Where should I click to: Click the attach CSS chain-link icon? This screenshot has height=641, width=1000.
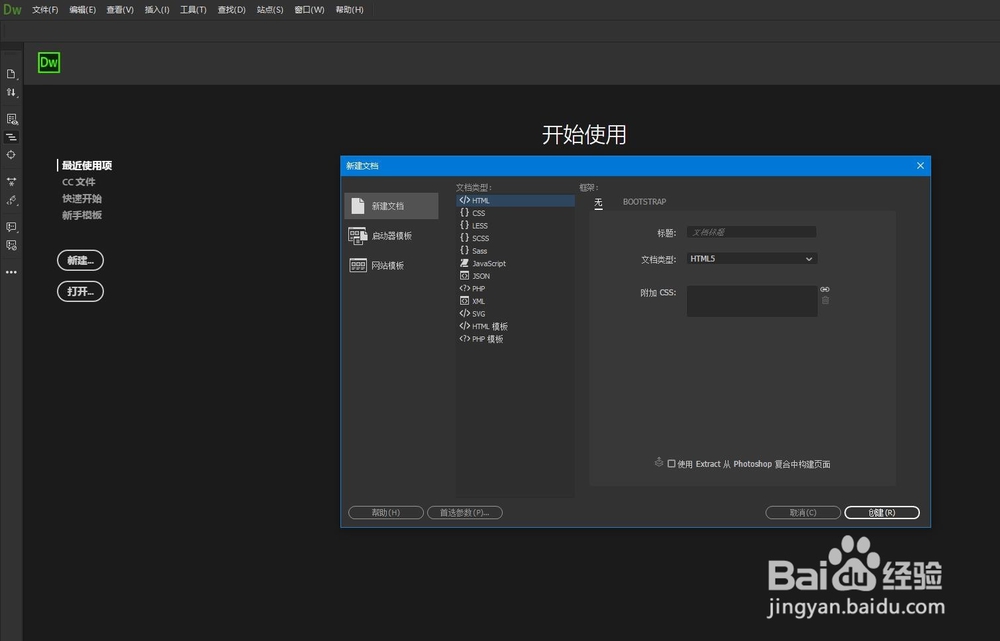[x=826, y=289]
